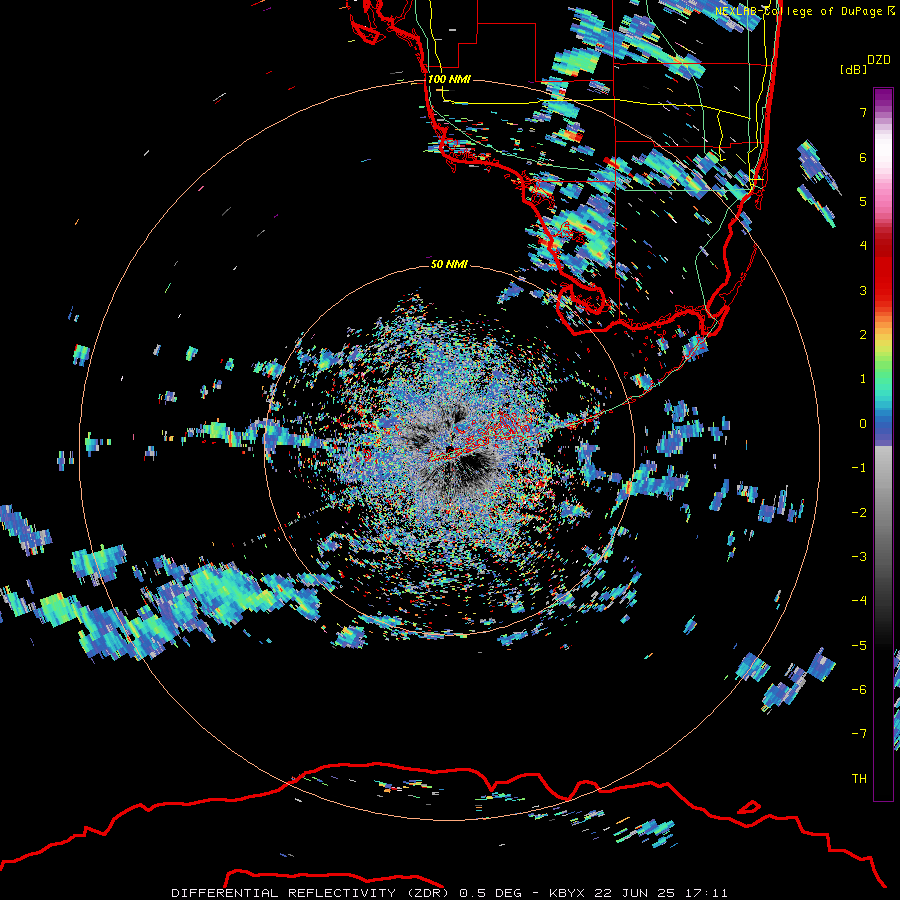The image size is (900, 900).
Task: Click the "[dB]" unit label
Action: [853, 69]
